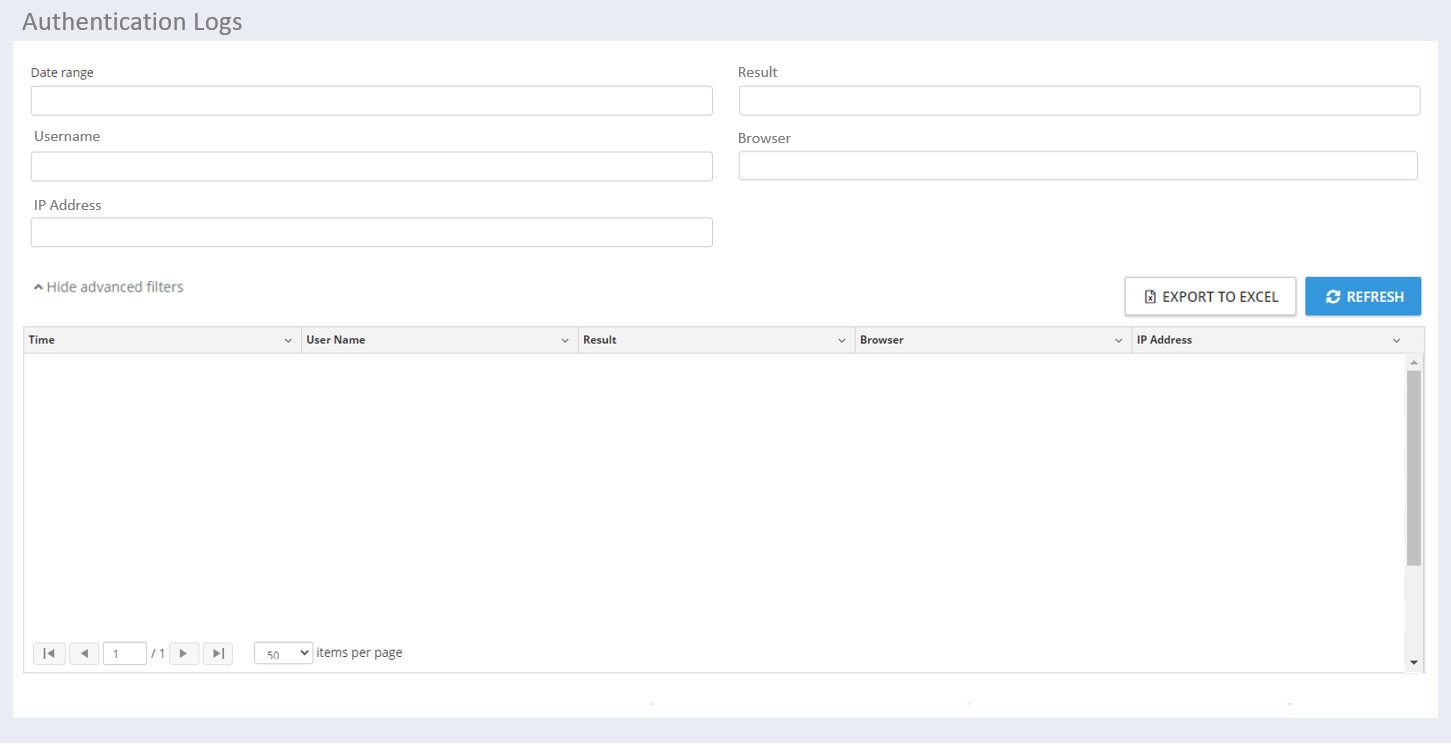
Task: Jump to last page of results
Action: 218,654
